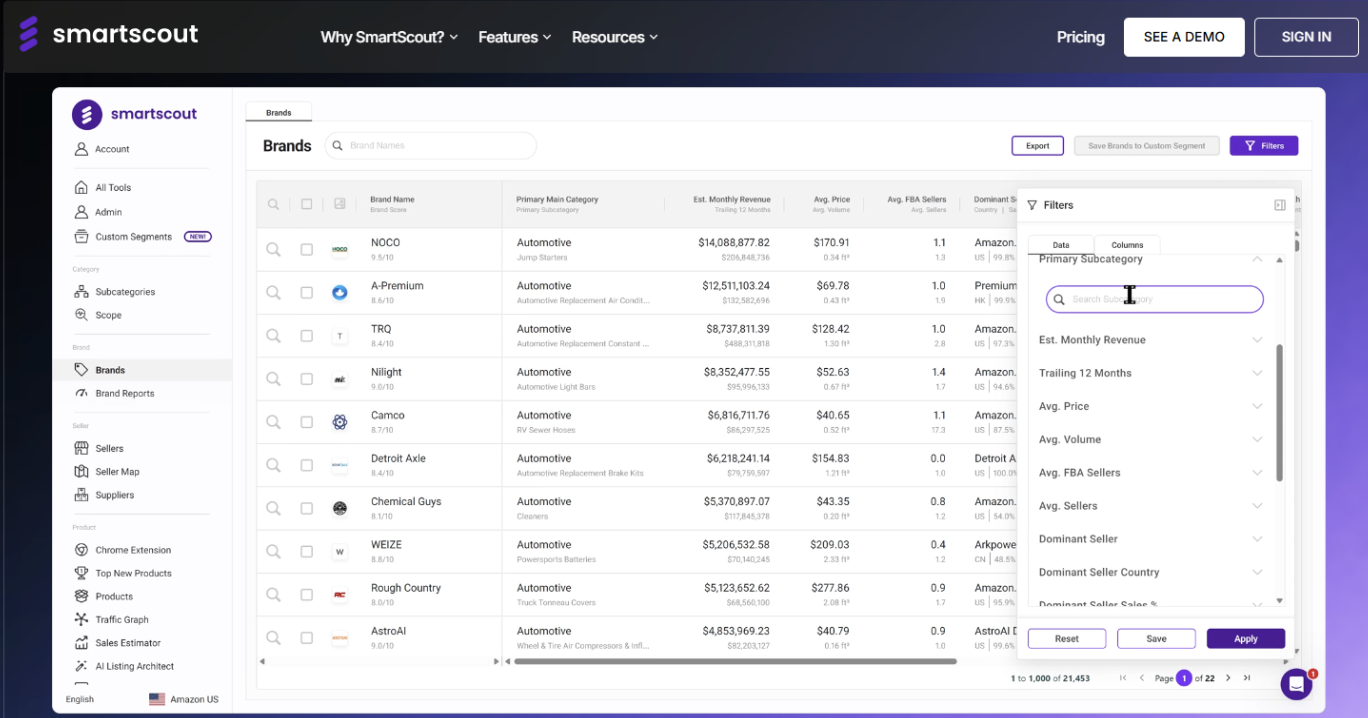1368x718 pixels.
Task: Open the Seller Map icon in sidebar
Action: point(82,472)
